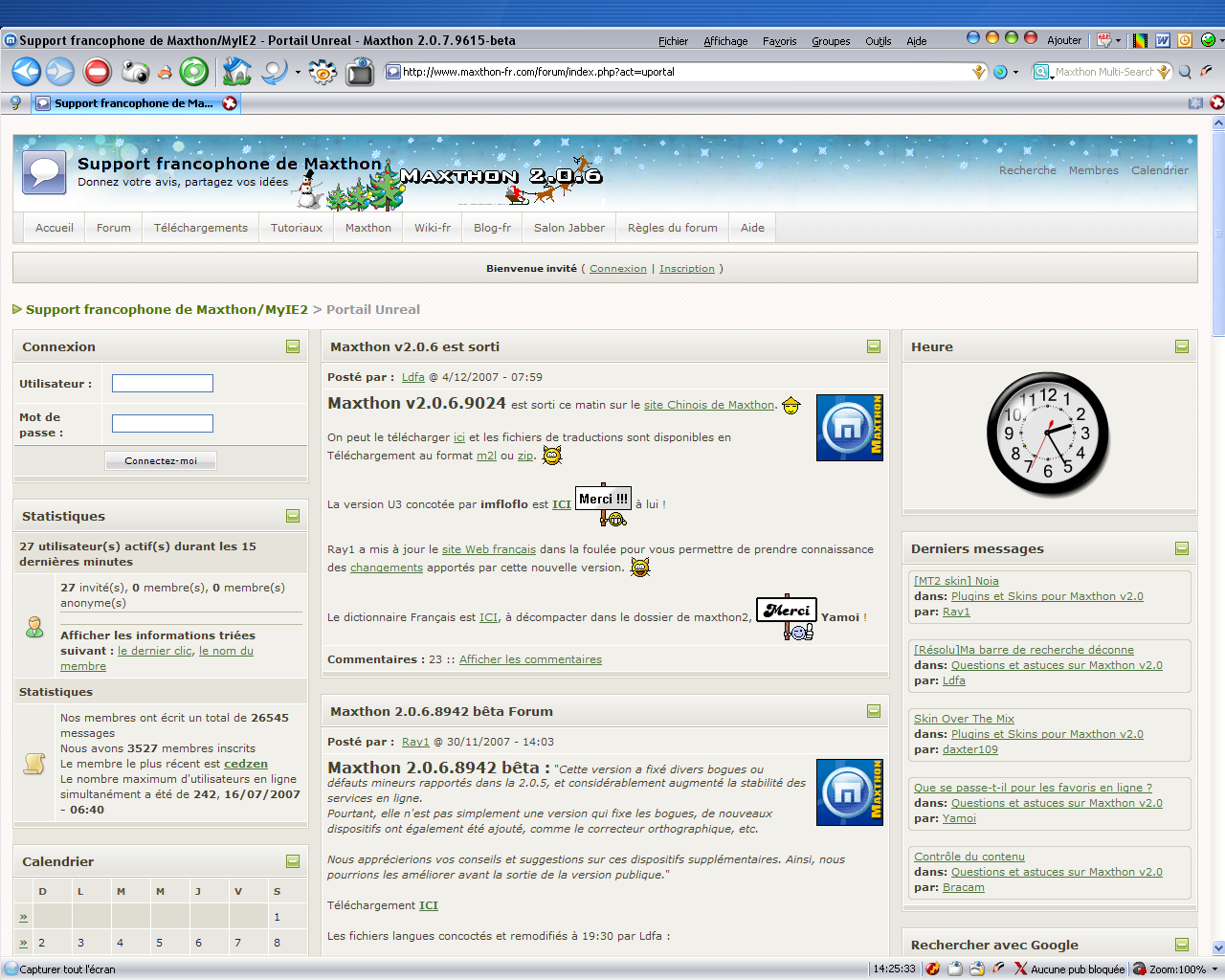Stop page loading with the red Stop icon

pyautogui.click(x=98, y=72)
